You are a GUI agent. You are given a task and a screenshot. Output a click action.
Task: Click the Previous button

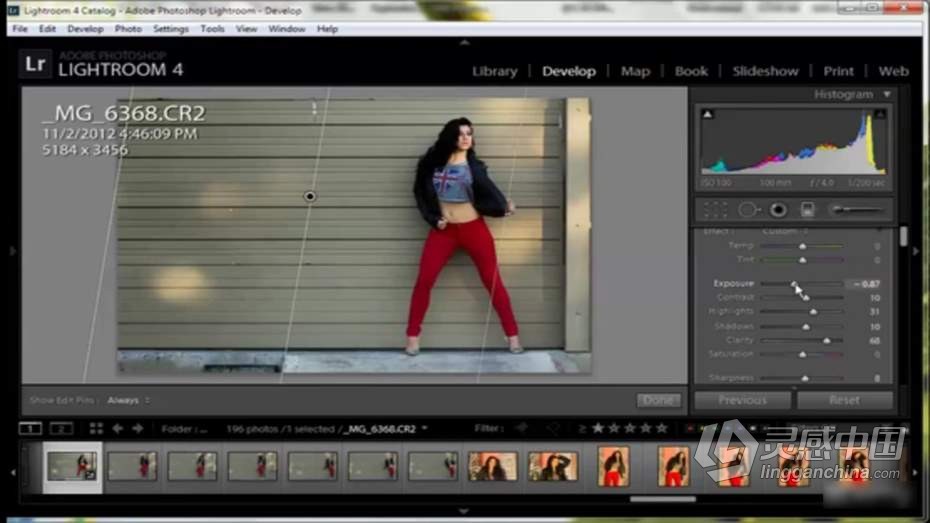click(742, 400)
